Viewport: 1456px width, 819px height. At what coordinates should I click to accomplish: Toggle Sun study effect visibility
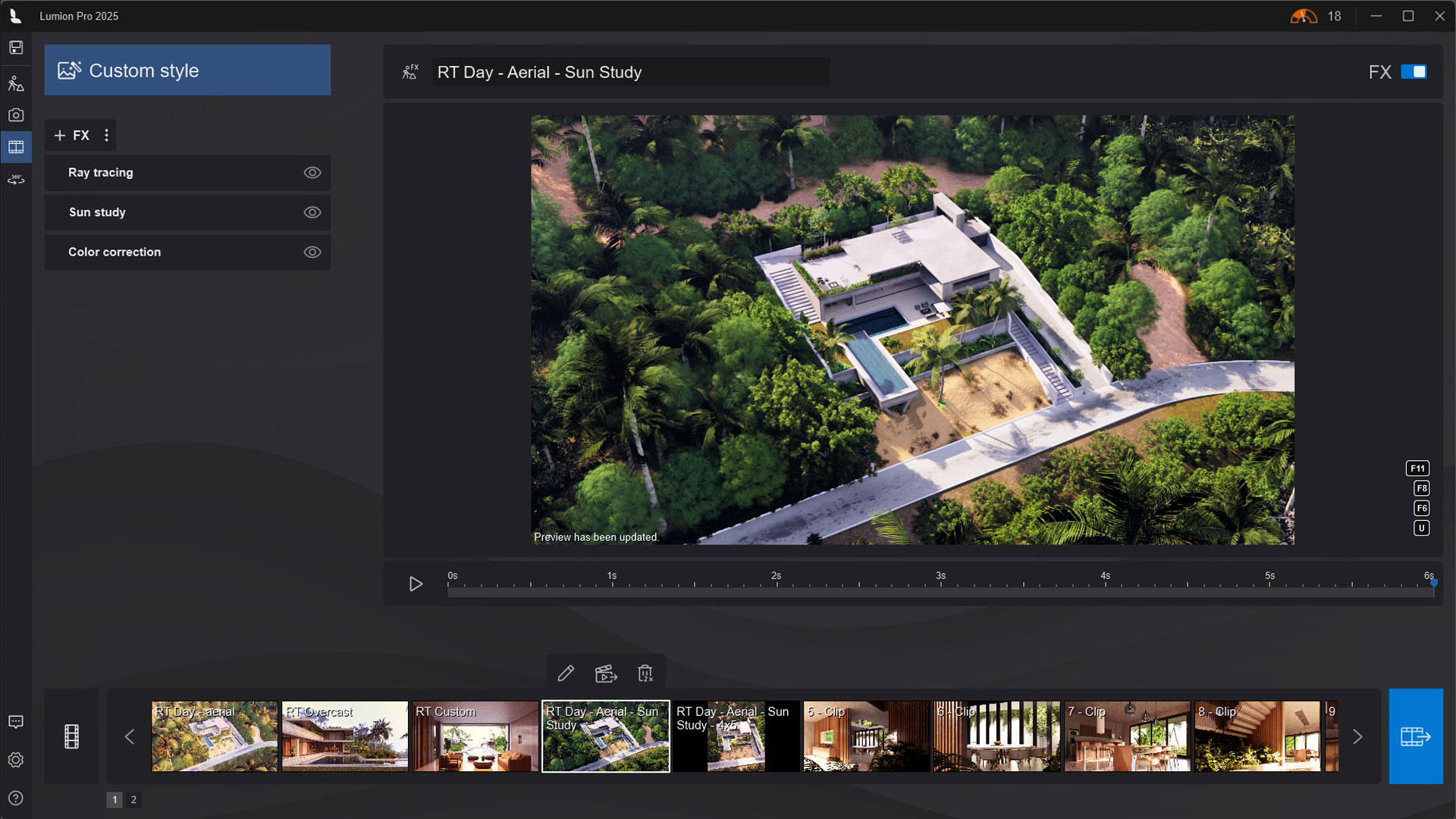click(x=312, y=212)
